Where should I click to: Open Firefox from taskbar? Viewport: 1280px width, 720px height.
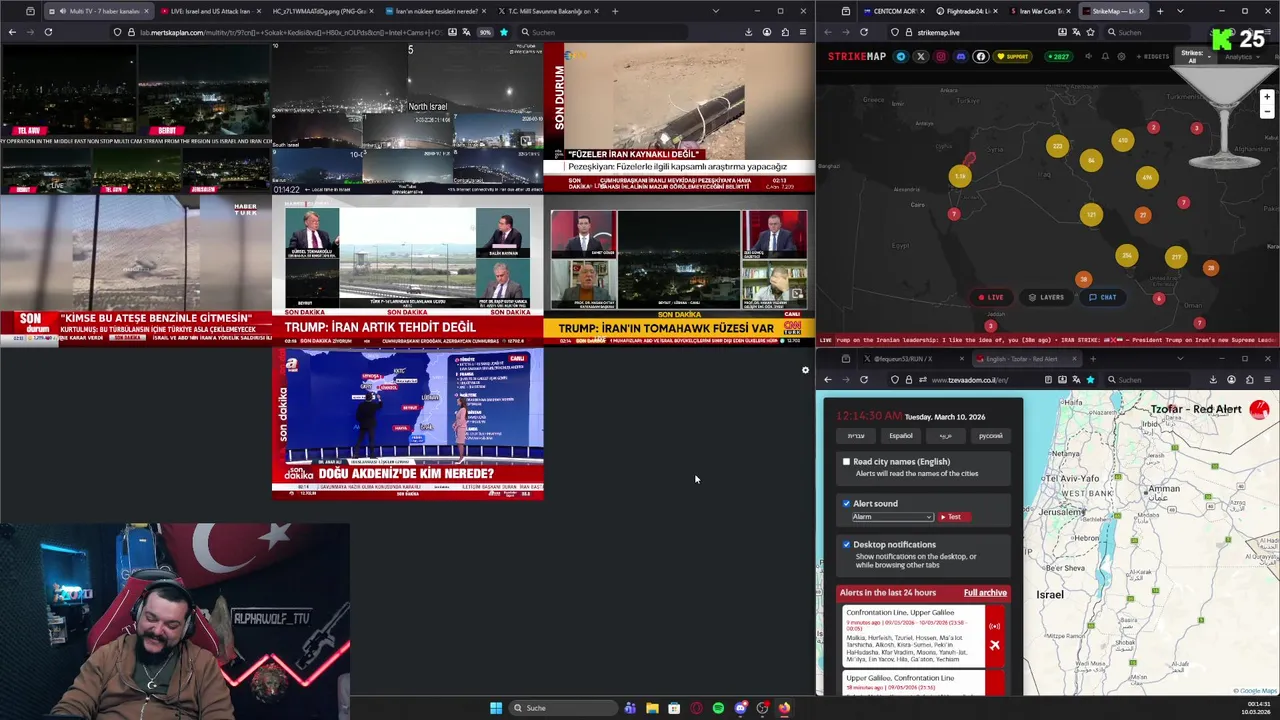click(x=784, y=708)
